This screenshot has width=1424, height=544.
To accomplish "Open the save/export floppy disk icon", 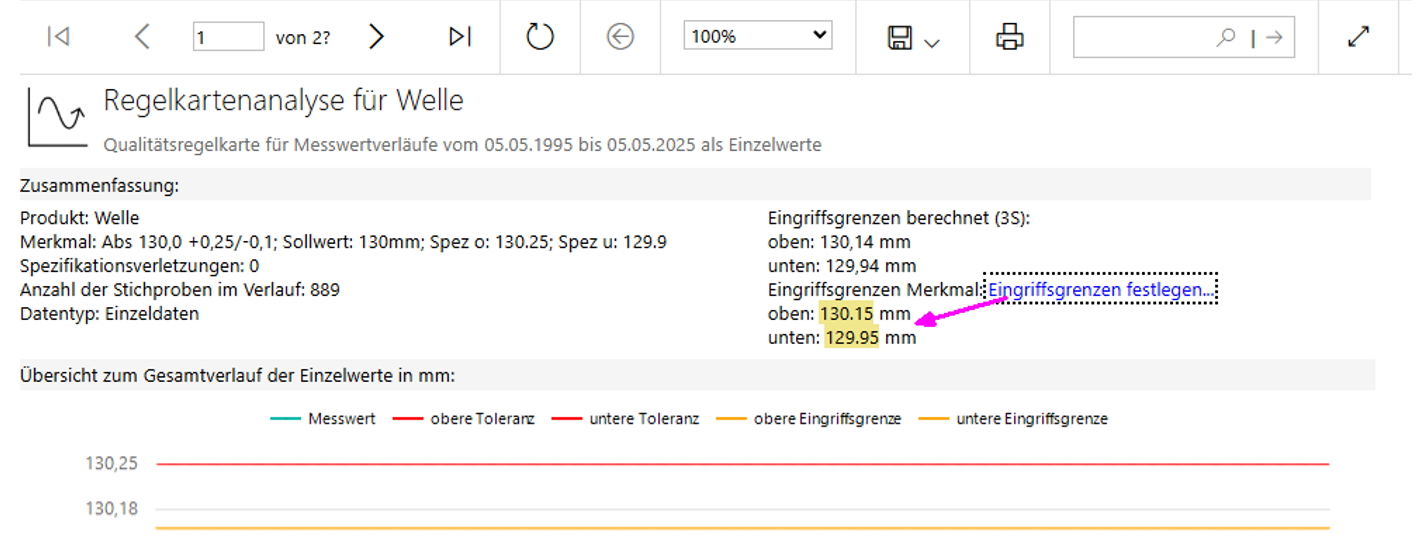I will pos(900,38).
